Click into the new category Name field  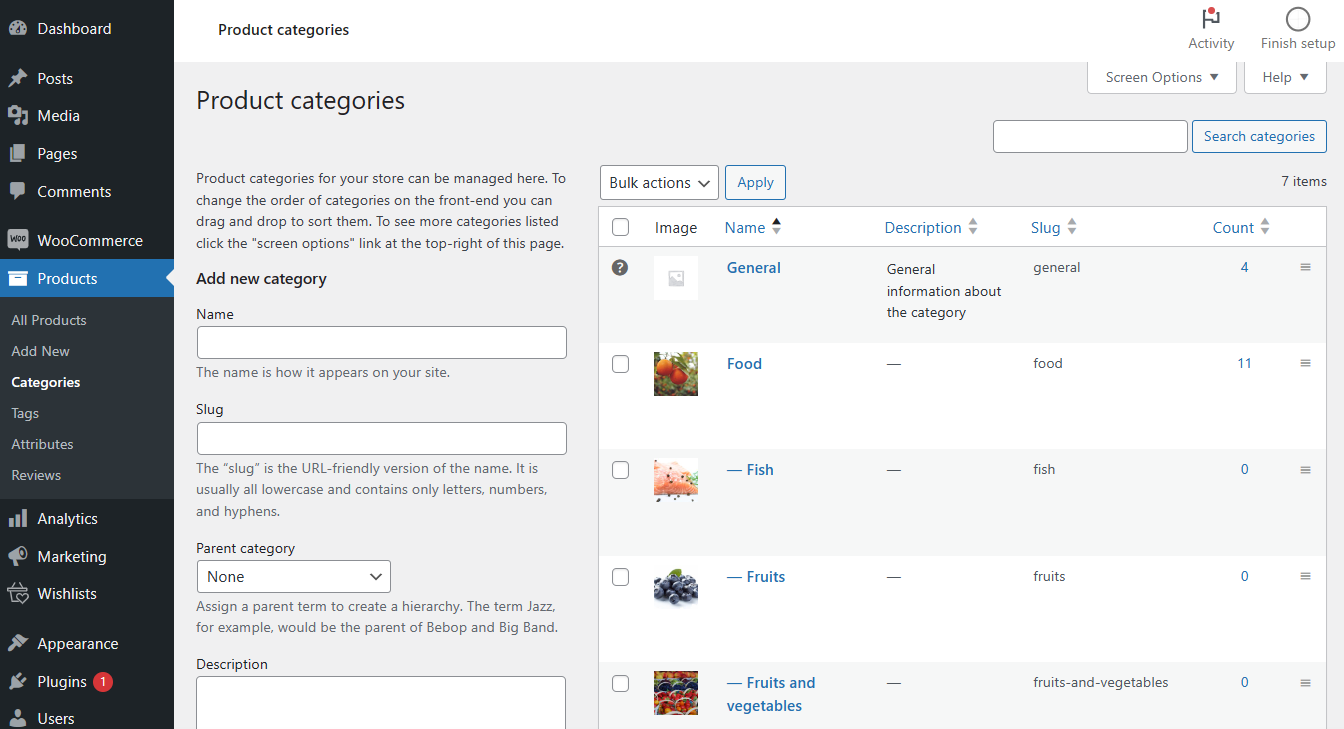pyautogui.click(x=382, y=343)
